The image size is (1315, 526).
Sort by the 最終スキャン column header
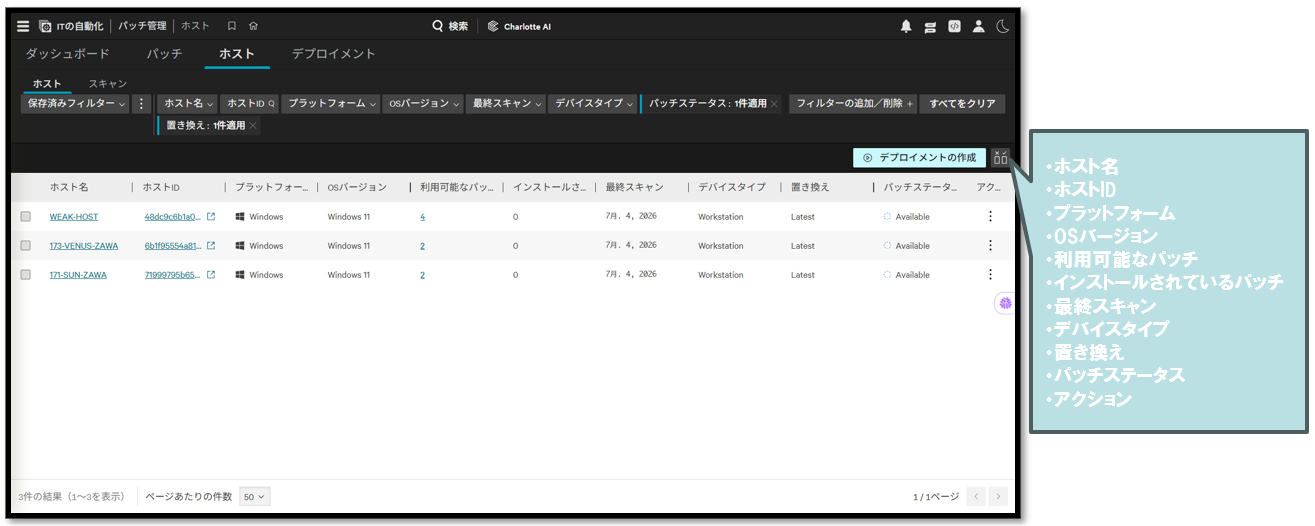(x=634, y=187)
